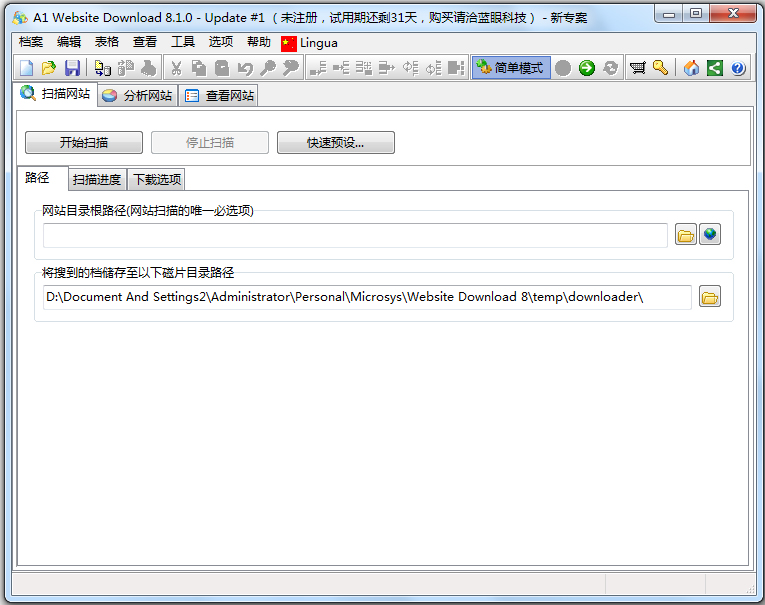Click the paste clipboard toolbar icon

click(222, 68)
